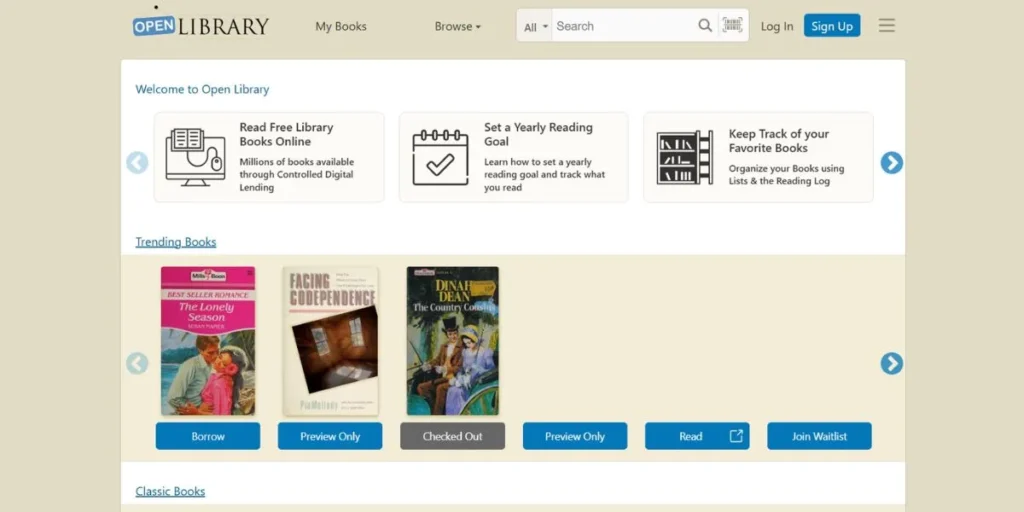Viewport: 1024px width, 512px height.
Task: Expand the Browse dropdown menu
Action: (457, 27)
